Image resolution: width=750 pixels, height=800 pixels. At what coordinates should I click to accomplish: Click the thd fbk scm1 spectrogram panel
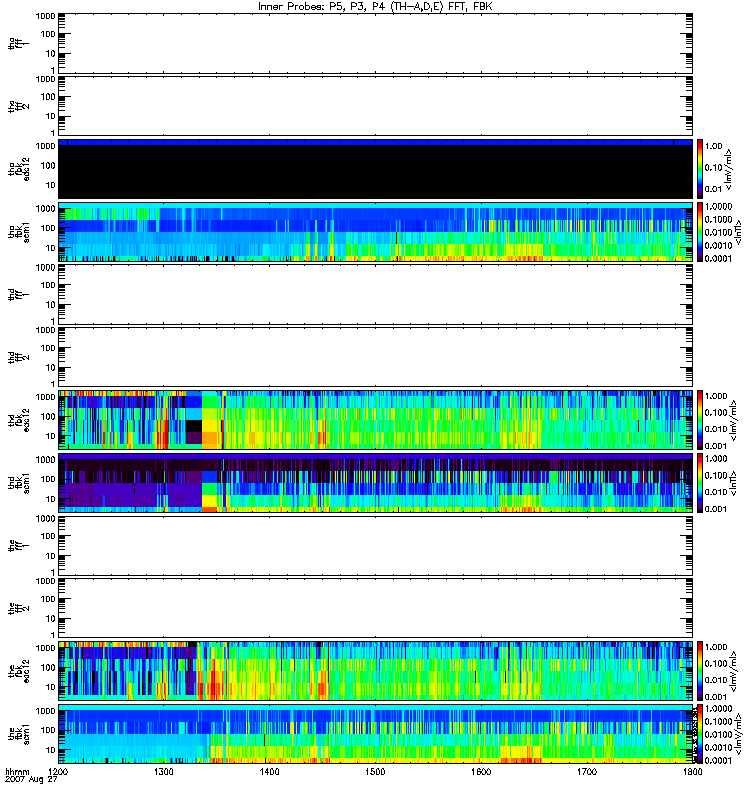pos(375,483)
